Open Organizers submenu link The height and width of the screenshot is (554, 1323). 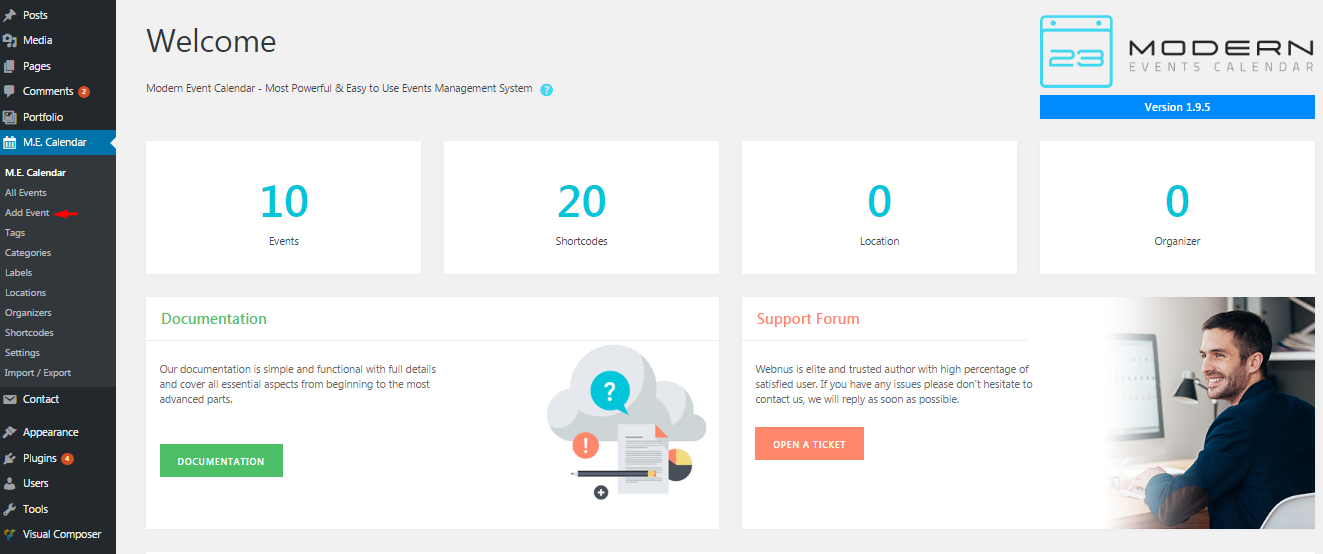(x=28, y=313)
